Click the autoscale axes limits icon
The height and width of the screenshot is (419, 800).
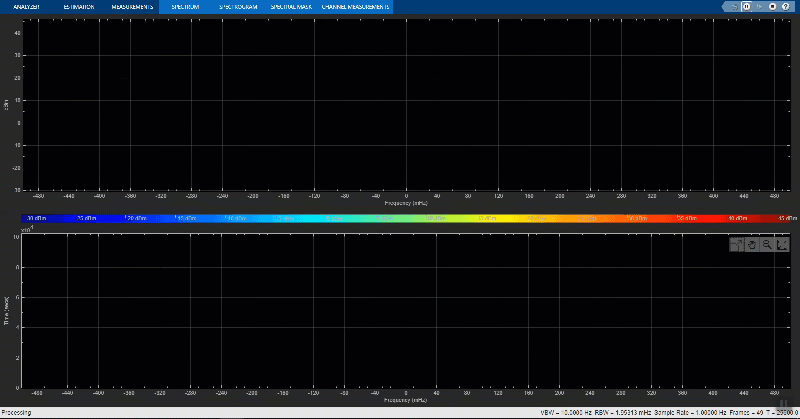click(x=782, y=245)
